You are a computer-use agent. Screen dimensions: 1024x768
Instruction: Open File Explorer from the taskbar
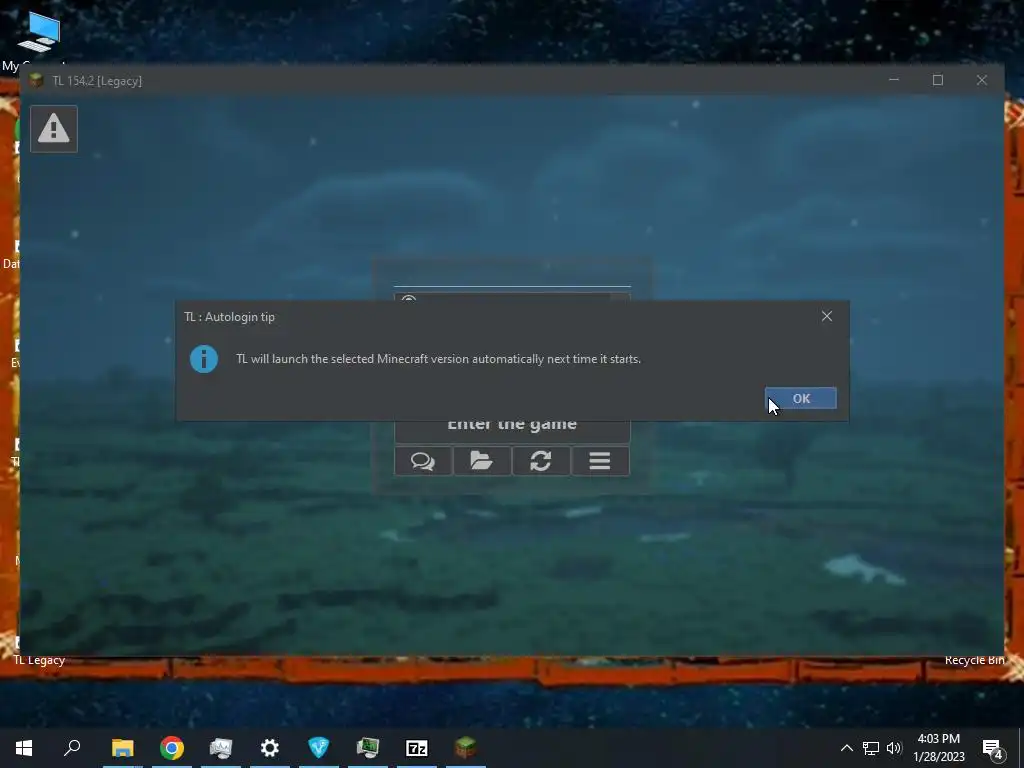click(122, 748)
